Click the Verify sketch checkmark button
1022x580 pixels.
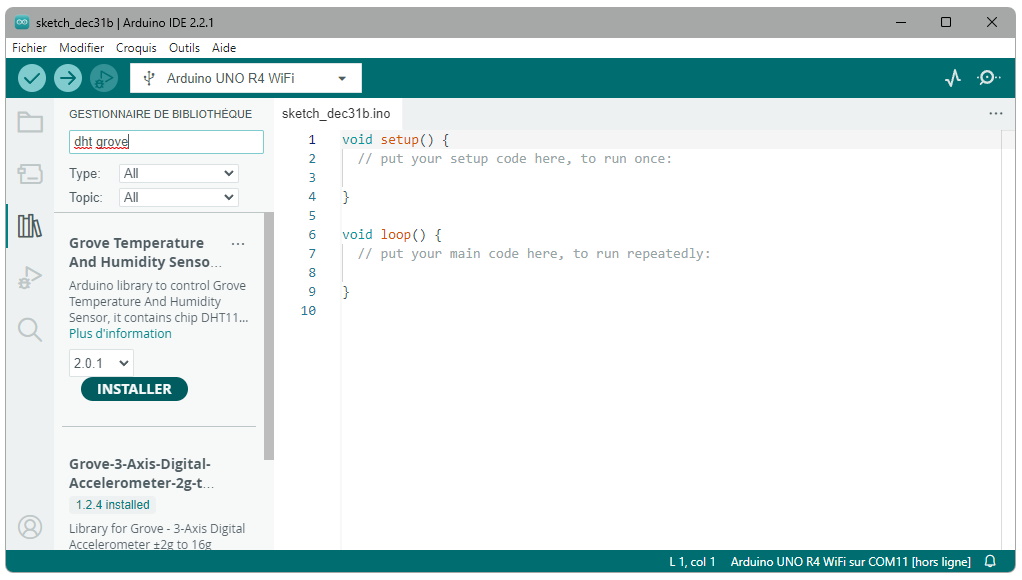32,78
